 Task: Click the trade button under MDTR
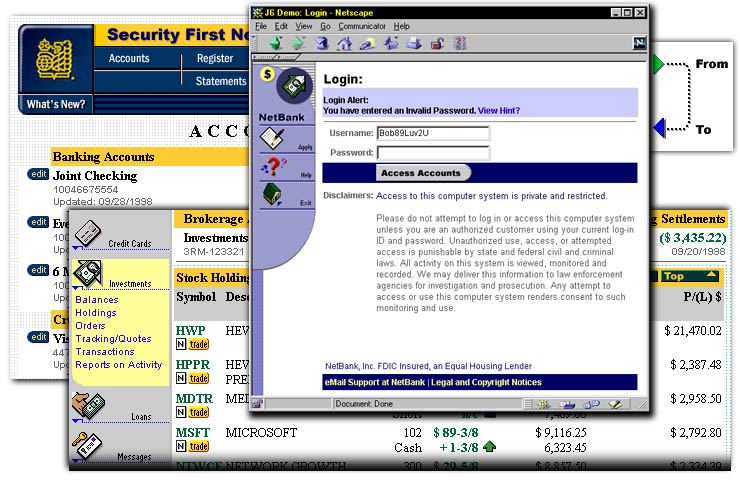[199, 412]
